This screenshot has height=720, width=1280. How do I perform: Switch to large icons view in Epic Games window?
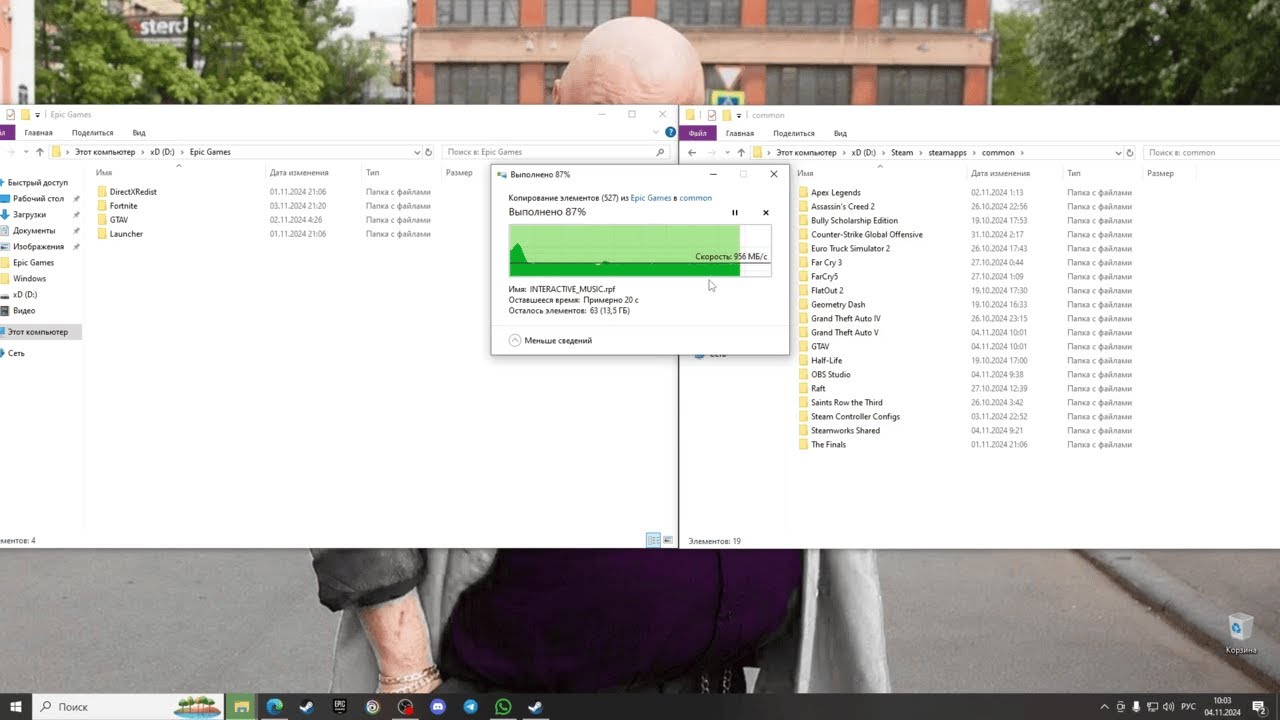pyautogui.click(x=668, y=540)
